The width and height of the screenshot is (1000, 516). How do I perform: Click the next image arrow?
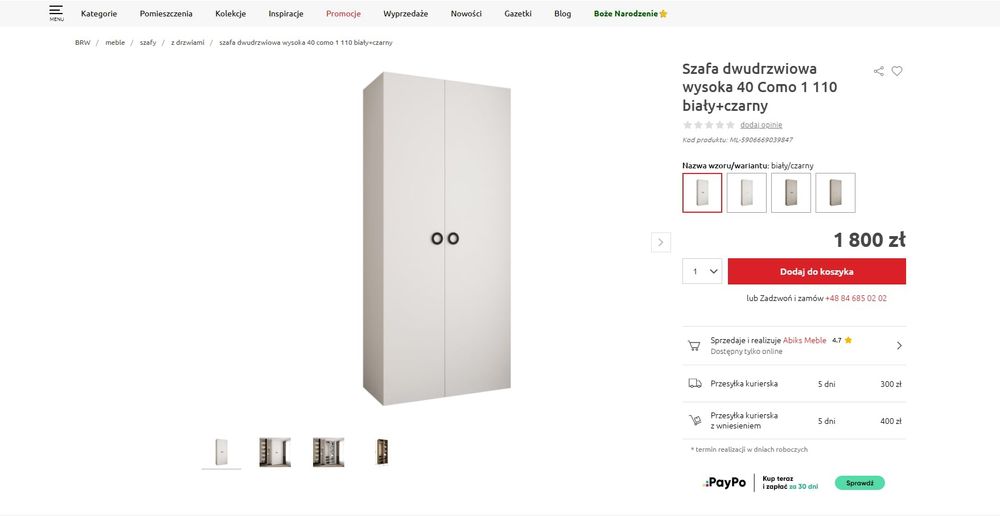click(660, 242)
